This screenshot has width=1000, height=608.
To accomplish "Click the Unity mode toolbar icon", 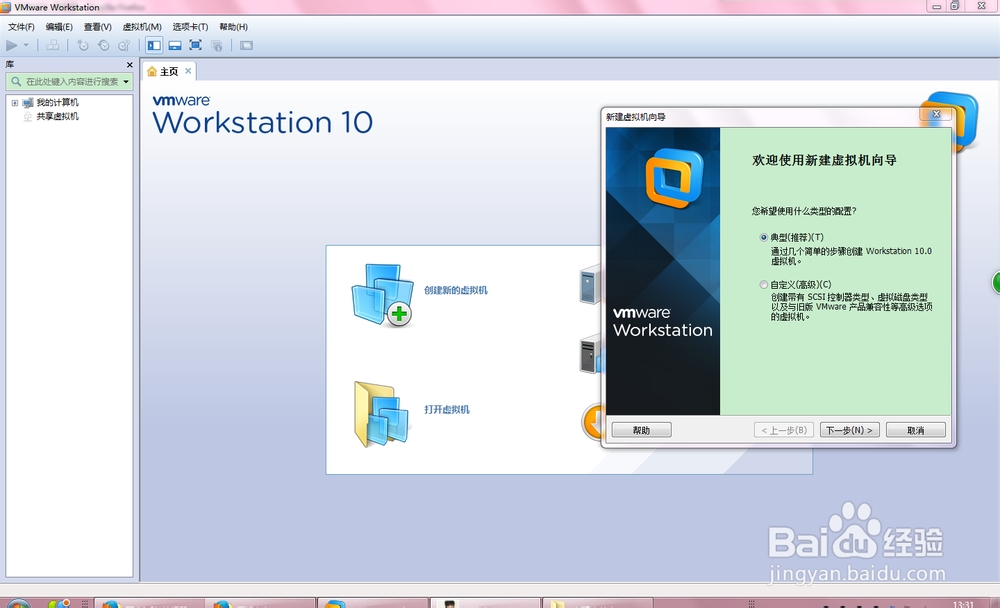I will point(217,45).
